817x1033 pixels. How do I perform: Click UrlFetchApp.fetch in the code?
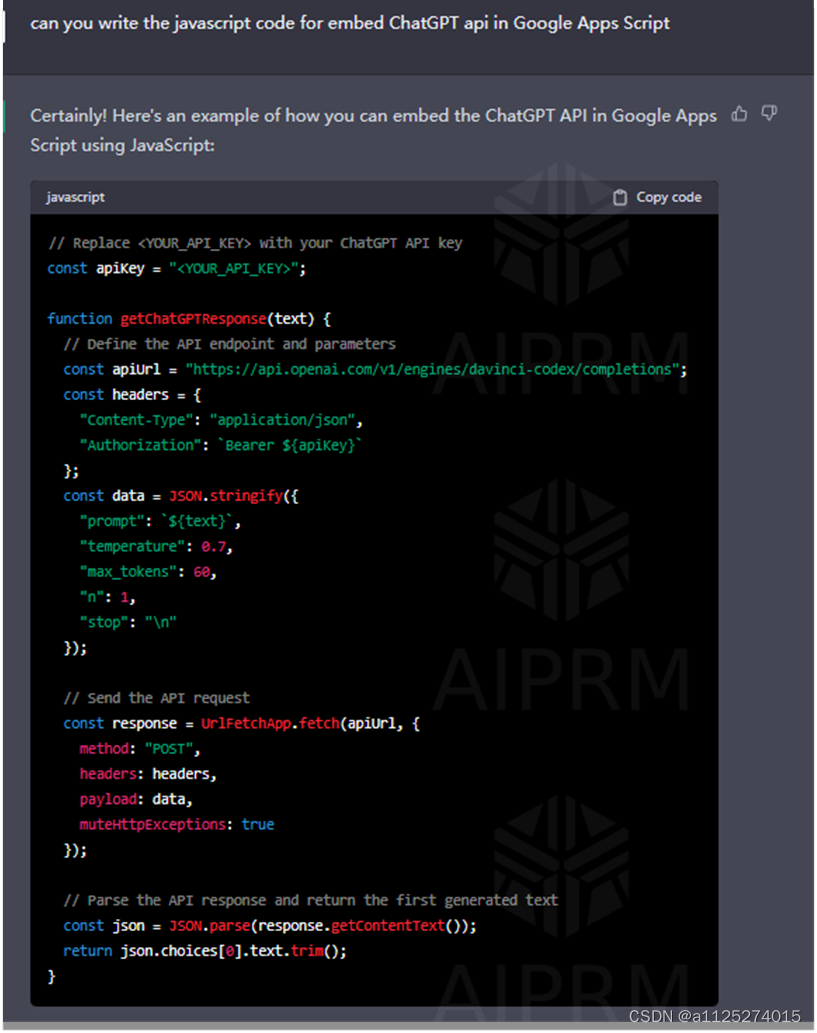click(270, 723)
